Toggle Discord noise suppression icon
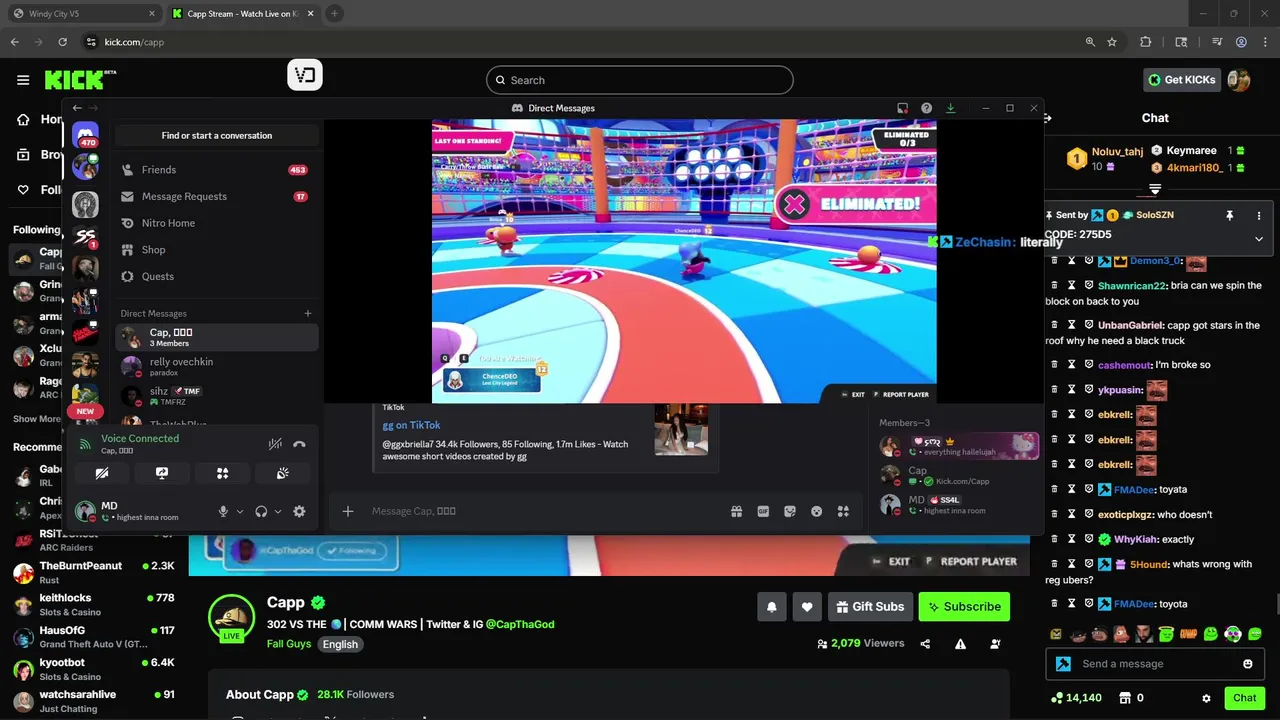Viewport: 1280px width, 720px height. click(x=275, y=444)
